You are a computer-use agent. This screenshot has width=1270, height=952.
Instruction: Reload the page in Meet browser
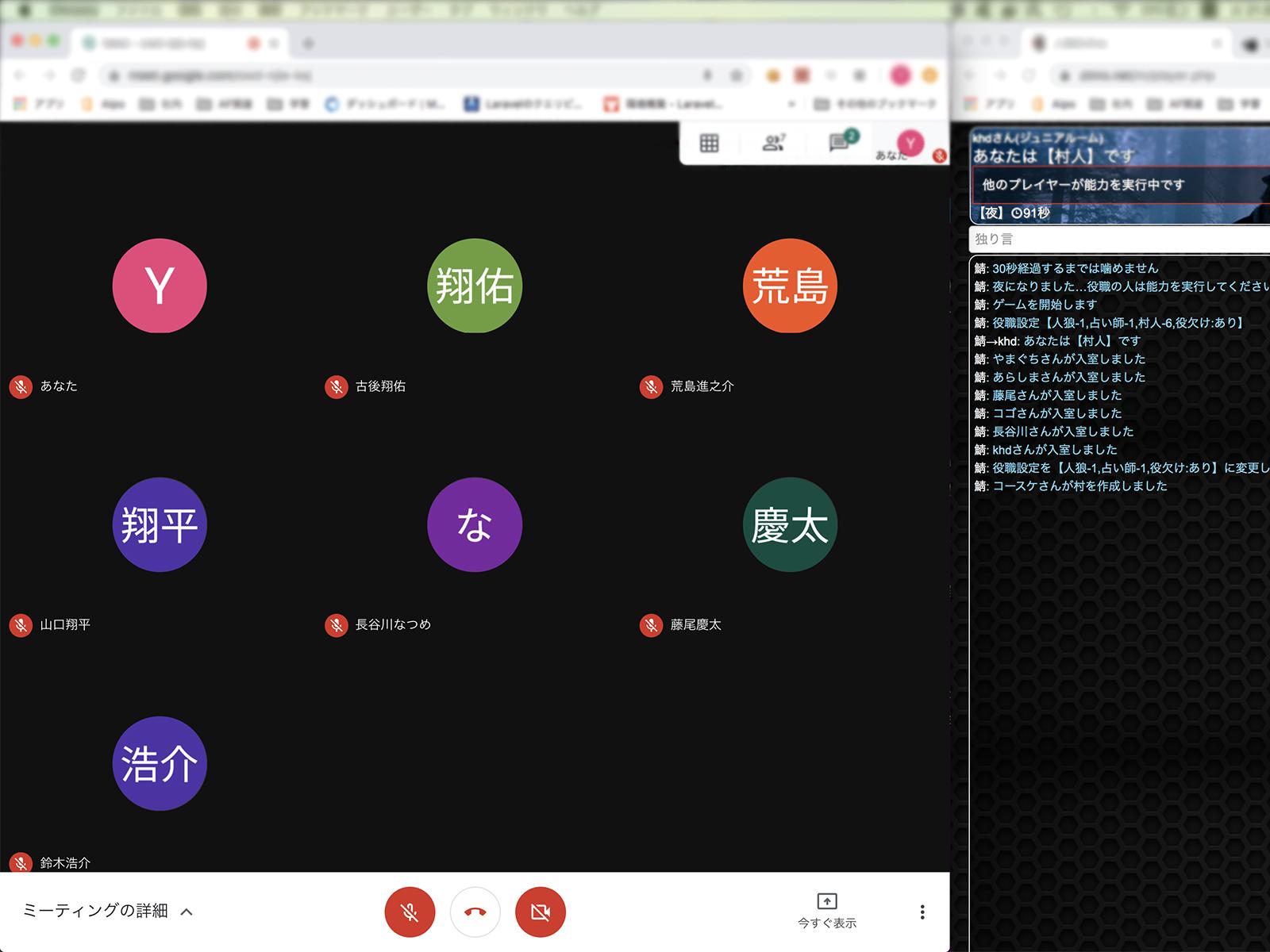(x=78, y=75)
